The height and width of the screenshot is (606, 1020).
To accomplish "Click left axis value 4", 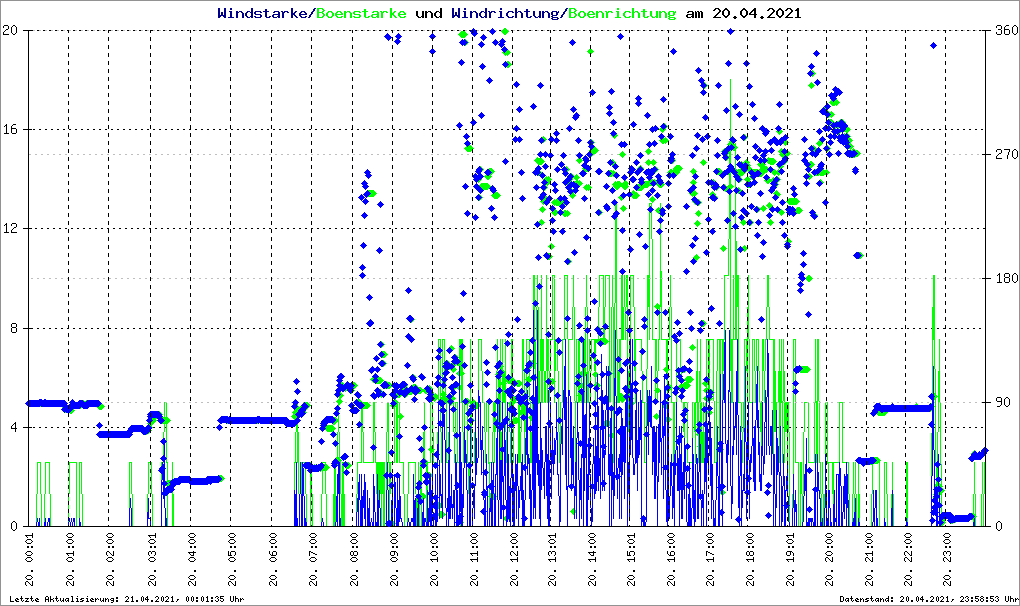I will [13, 427].
